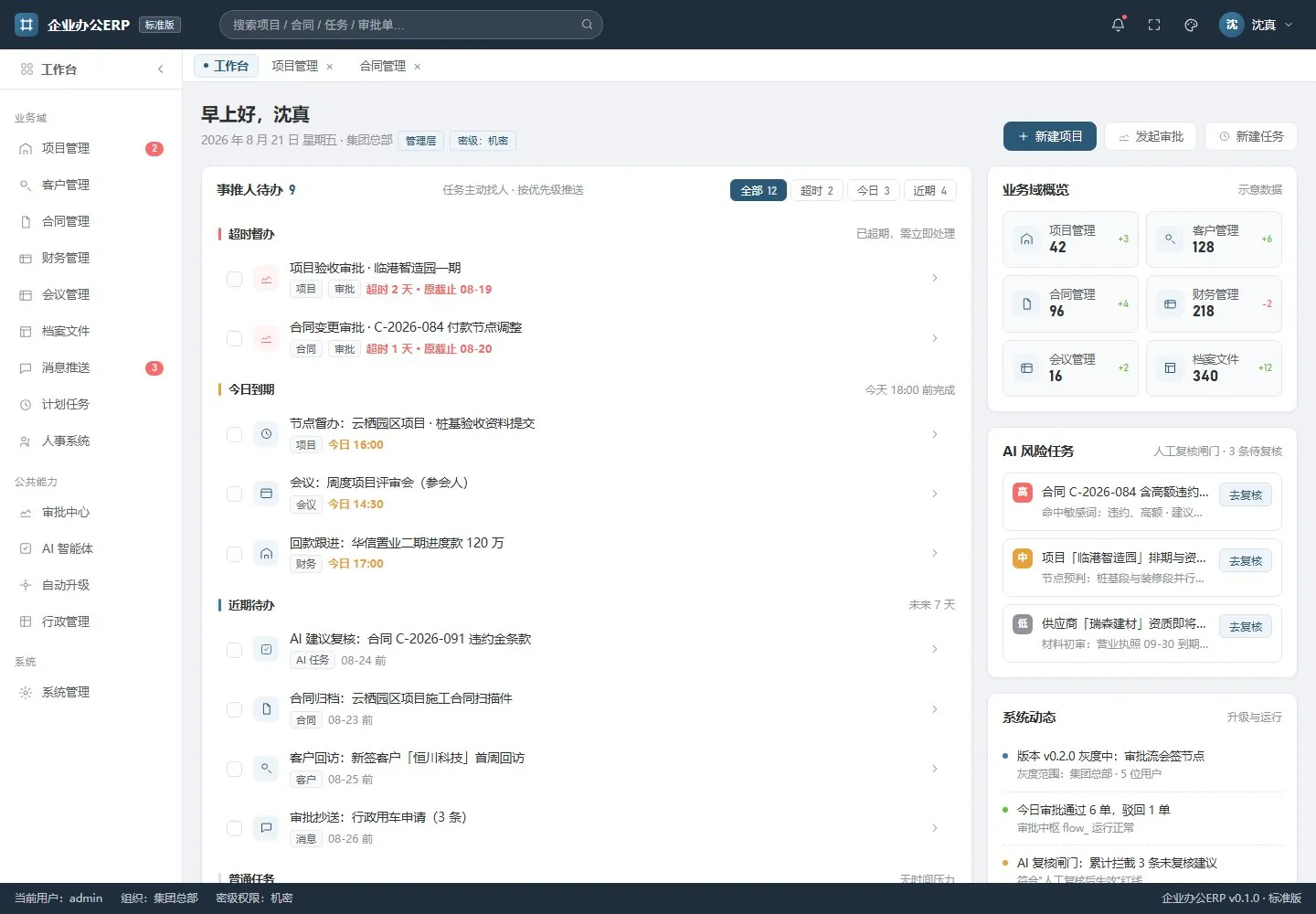
Task: Close the 合同管理 tab
Action: pyautogui.click(x=418, y=67)
